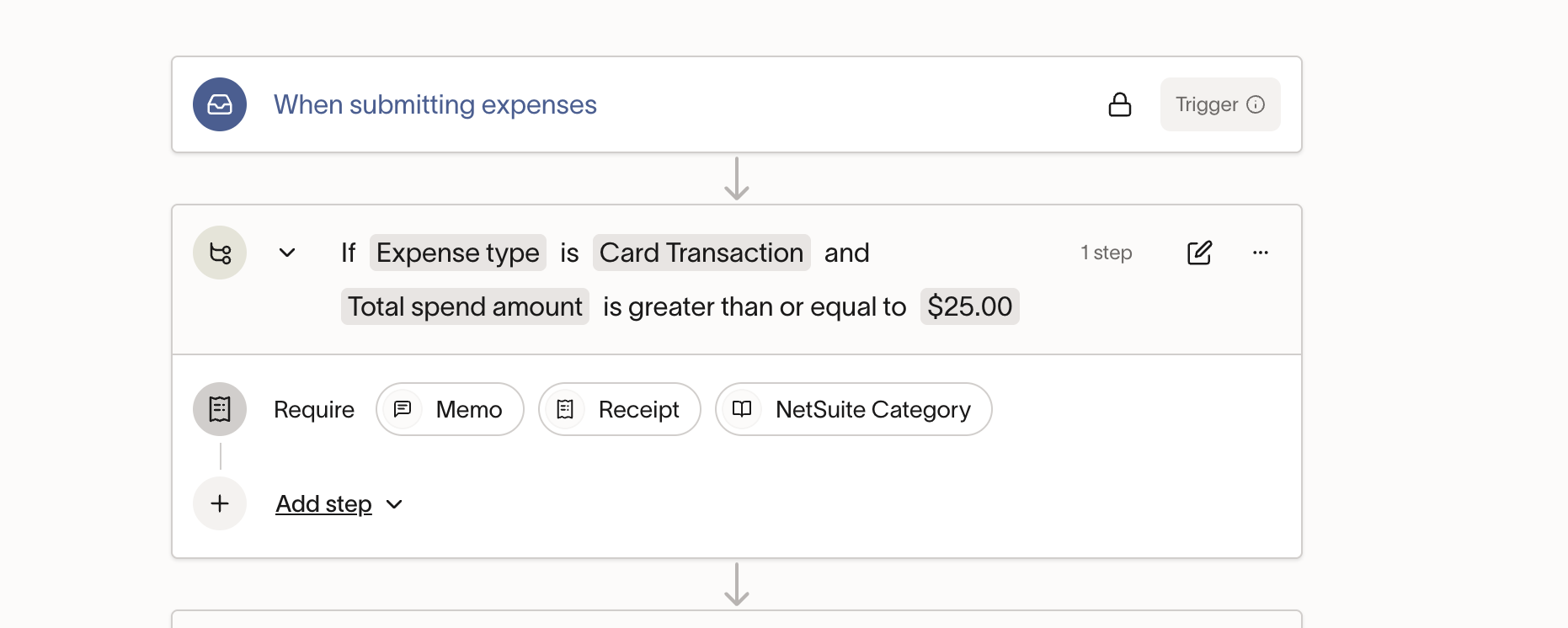
Task: Select the Memo requirement chip
Action: 450,409
